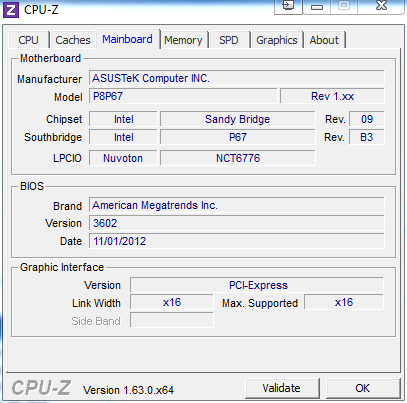Click the BIOS Version 3602 field
The image size is (407, 403).
point(237,223)
